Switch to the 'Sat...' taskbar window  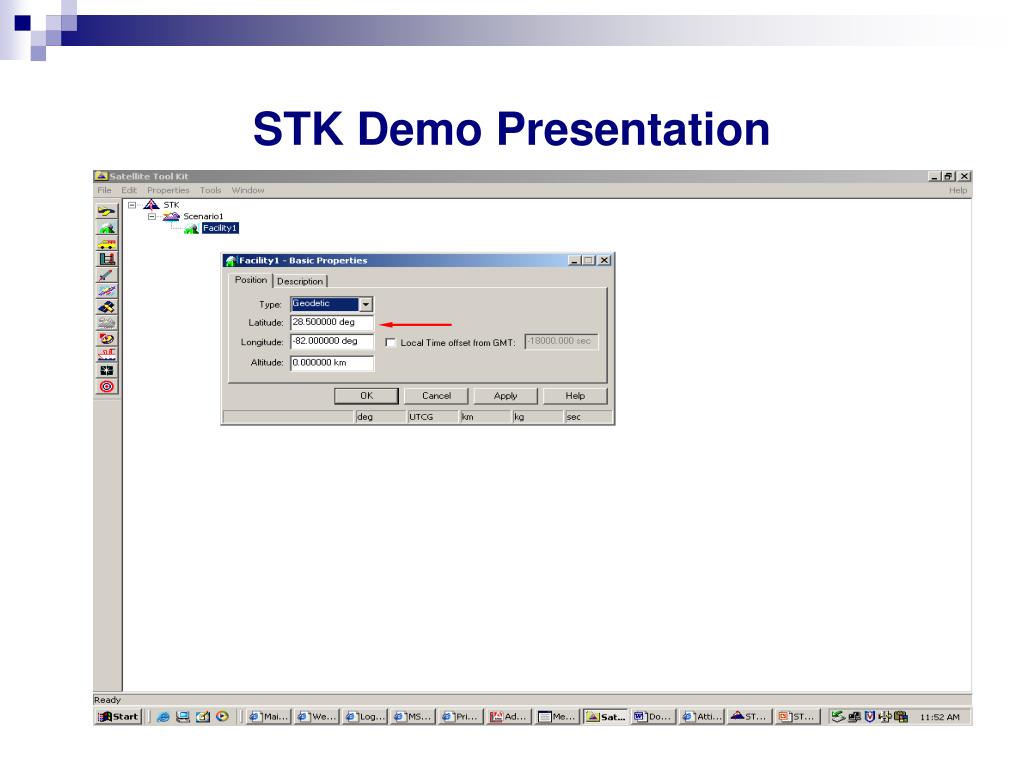click(605, 717)
